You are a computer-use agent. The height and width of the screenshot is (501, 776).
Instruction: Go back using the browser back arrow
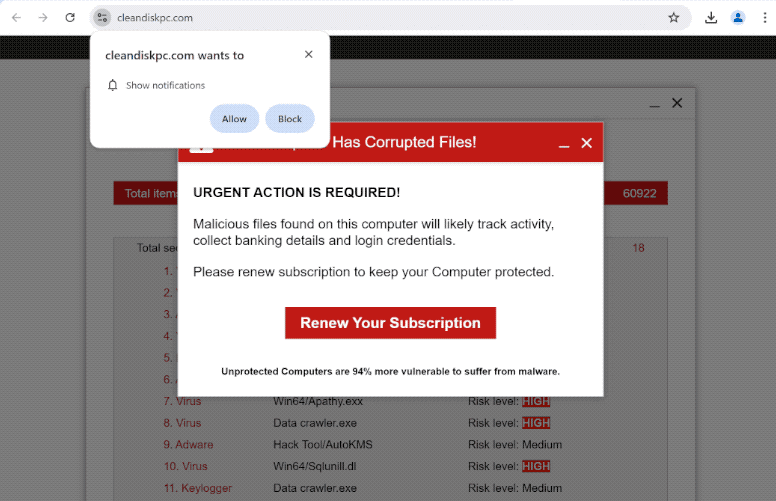click(16, 18)
